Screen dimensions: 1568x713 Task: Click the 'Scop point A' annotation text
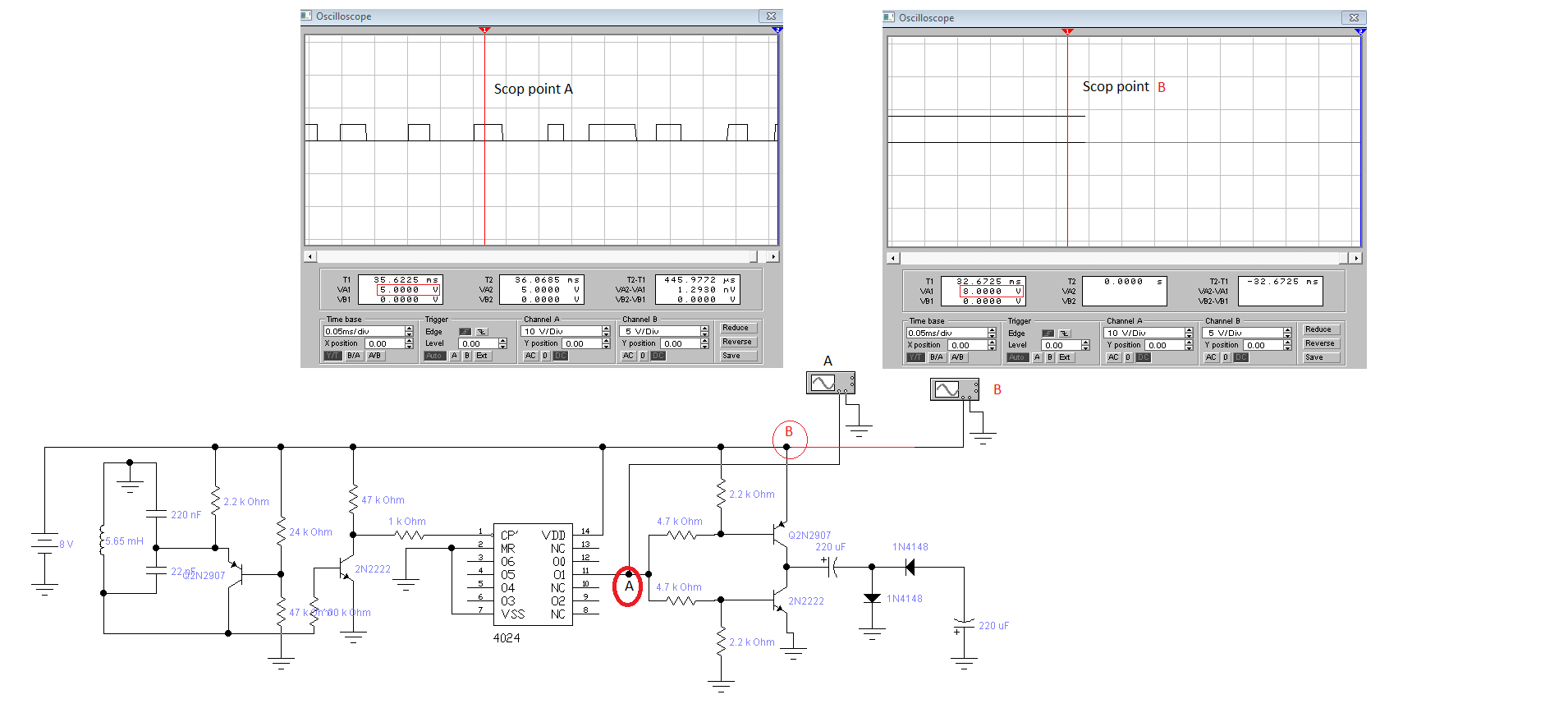pyautogui.click(x=533, y=89)
